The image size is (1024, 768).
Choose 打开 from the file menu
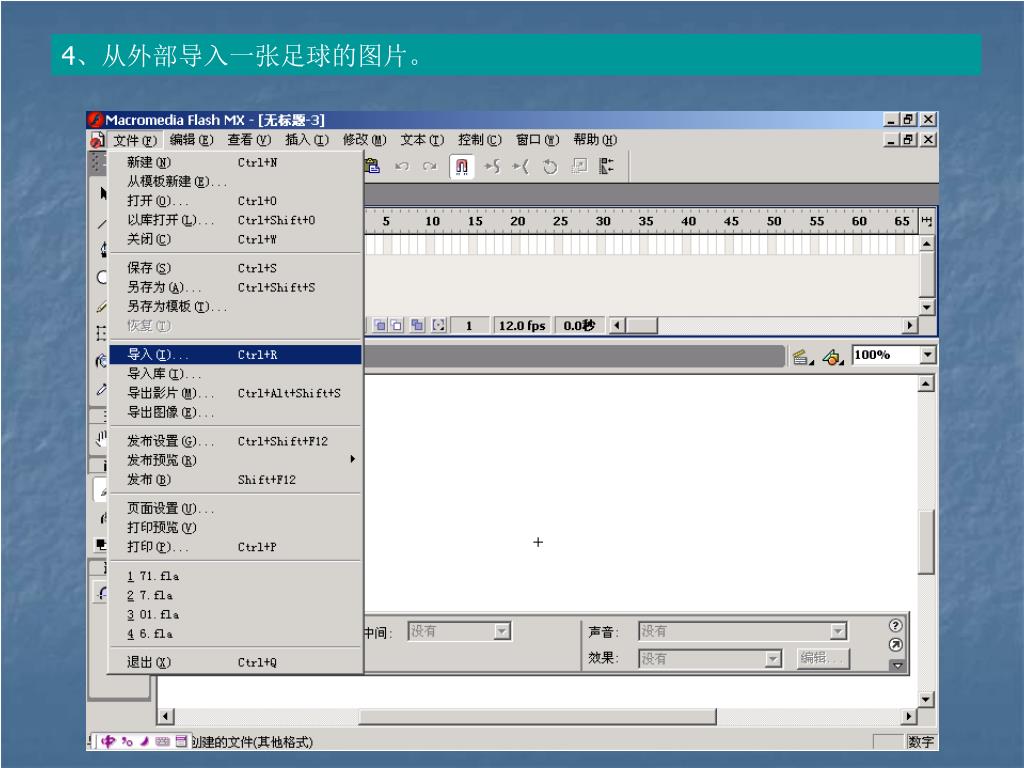click(x=236, y=200)
